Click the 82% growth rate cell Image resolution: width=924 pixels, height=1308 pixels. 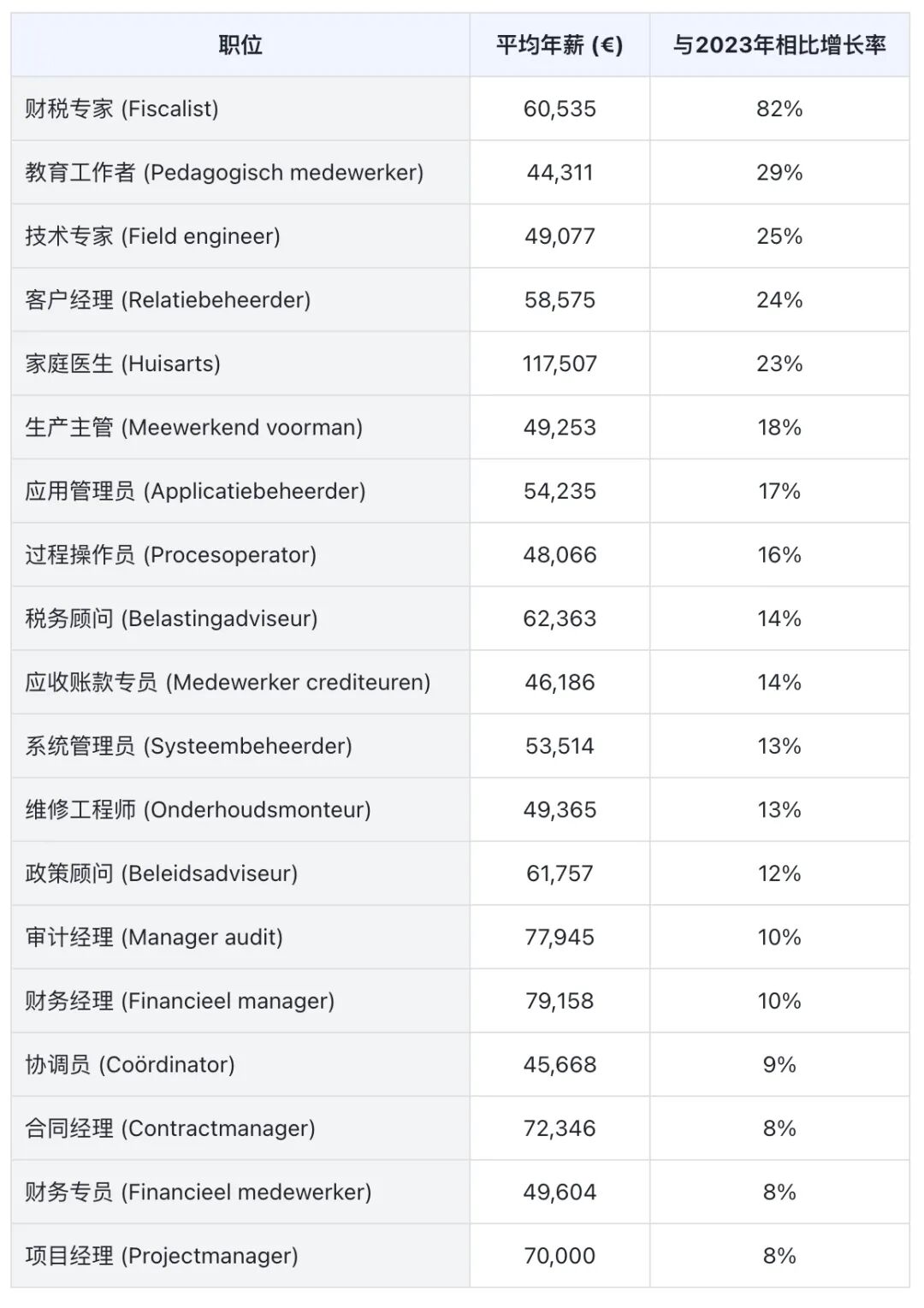tap(779, 109)
